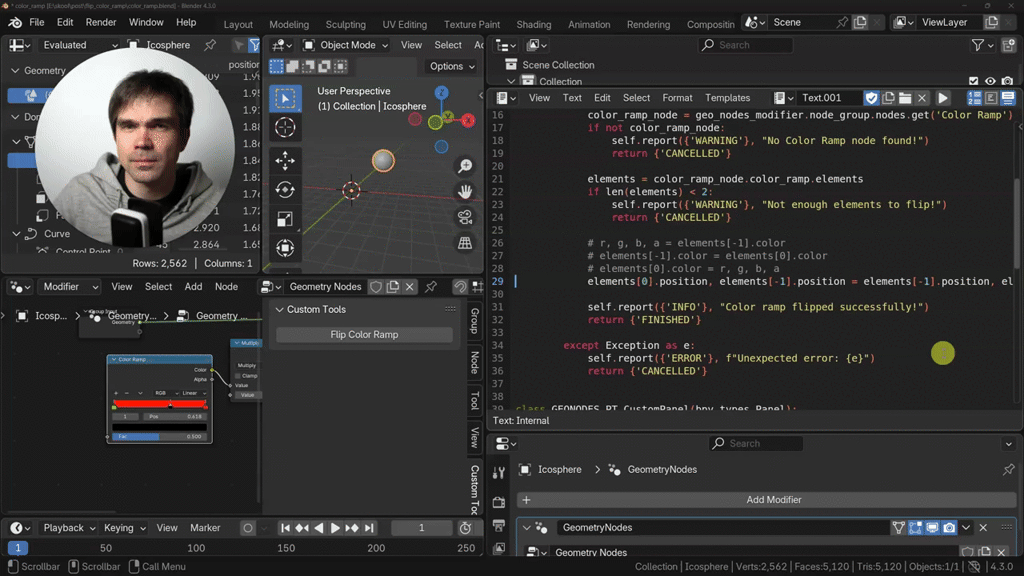The width and height of the screenshot is (1024, 576).
Task: Select the Rotate tool in the viewport
Action: coord(285,190)
